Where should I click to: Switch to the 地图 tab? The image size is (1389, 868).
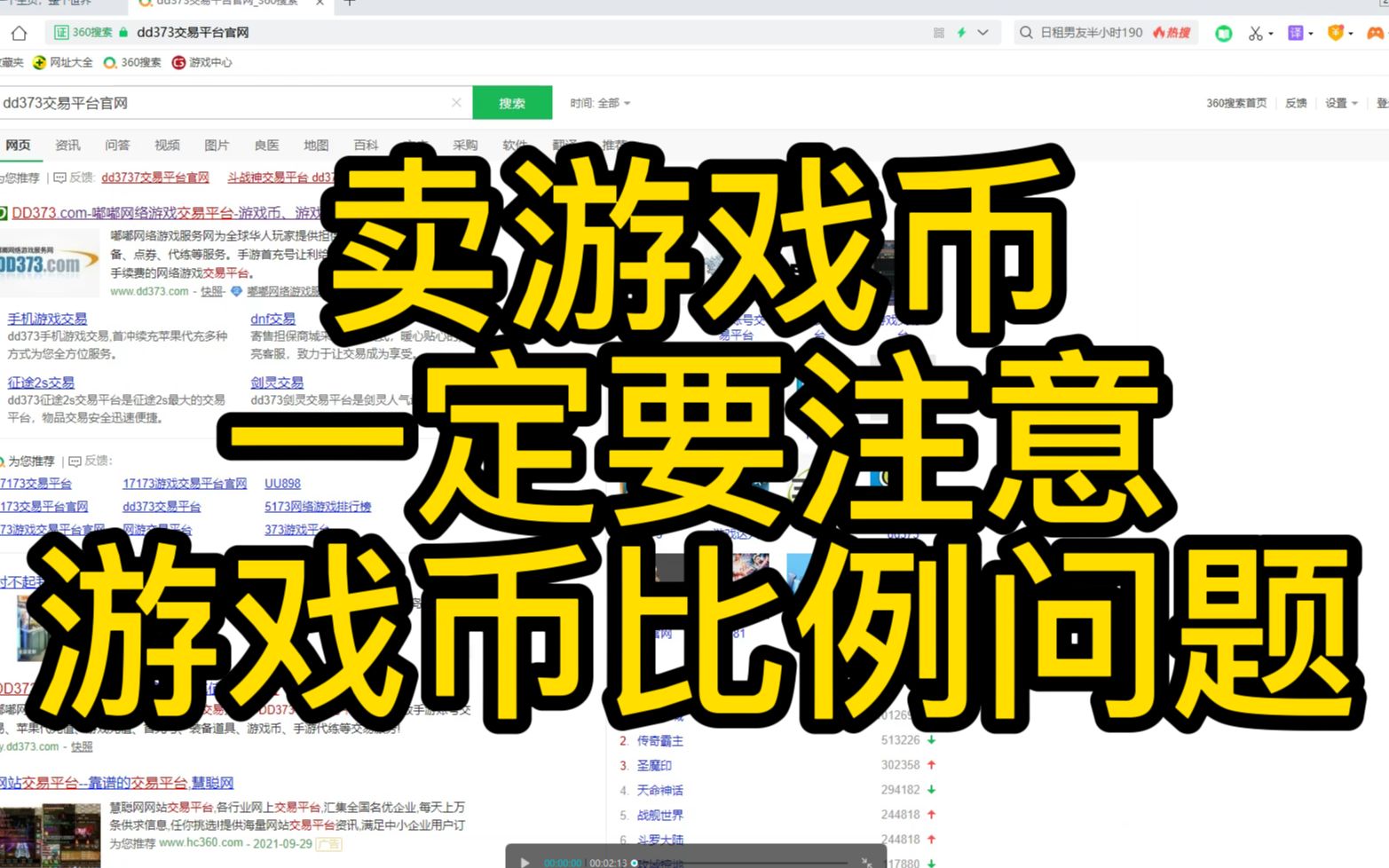click(x=316, y=145)
